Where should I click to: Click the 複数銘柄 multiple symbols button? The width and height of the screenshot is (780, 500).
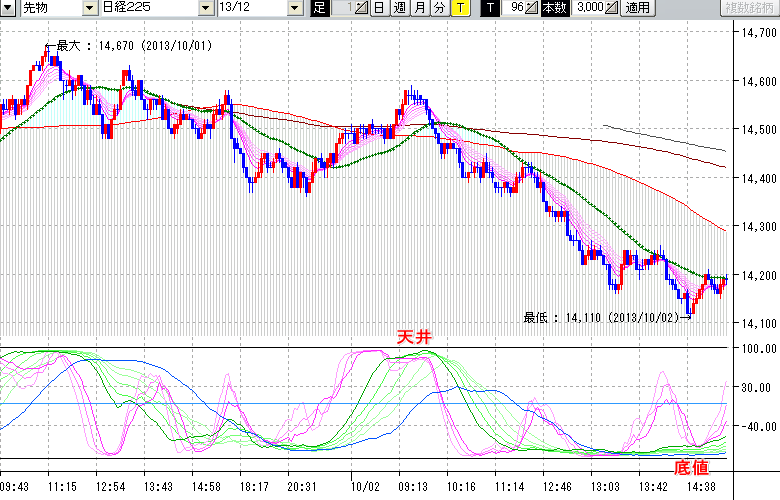[748, 8]
